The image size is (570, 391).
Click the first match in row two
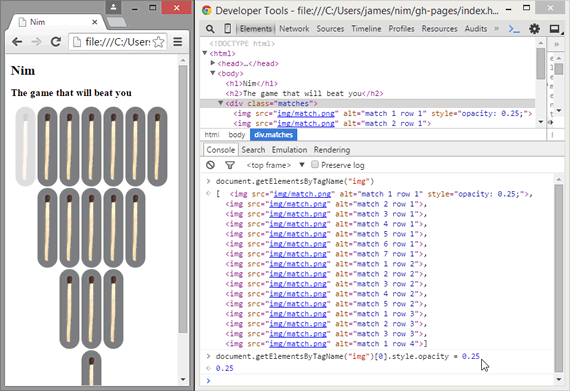[x=47, y=228]
